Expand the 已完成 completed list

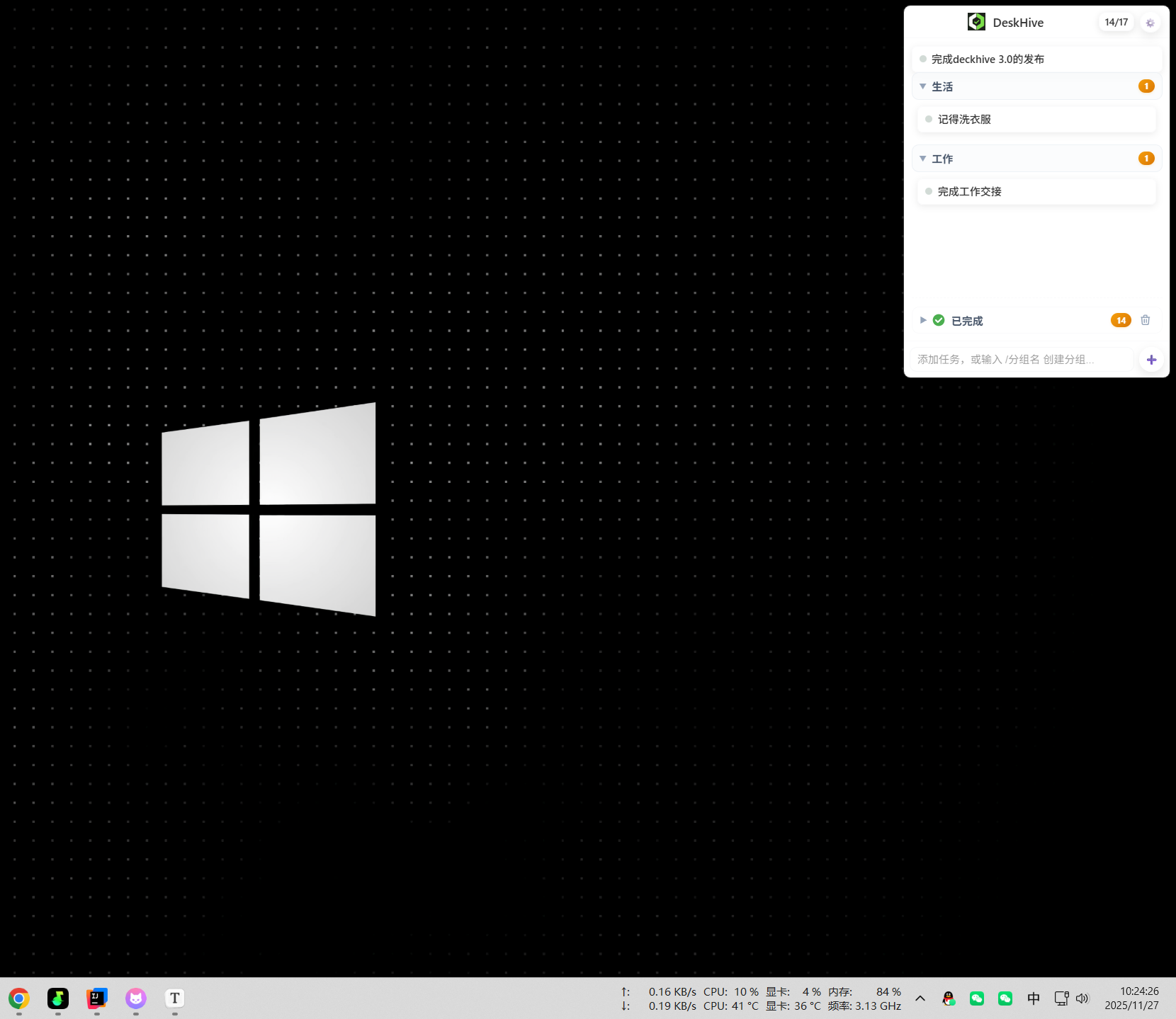tap(922, 320)
